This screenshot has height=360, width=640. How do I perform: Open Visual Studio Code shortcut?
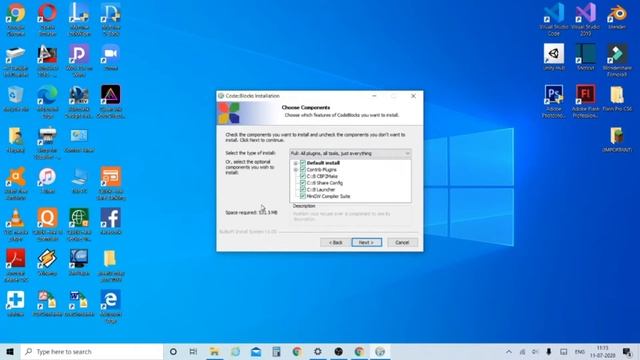pos(553,20)
